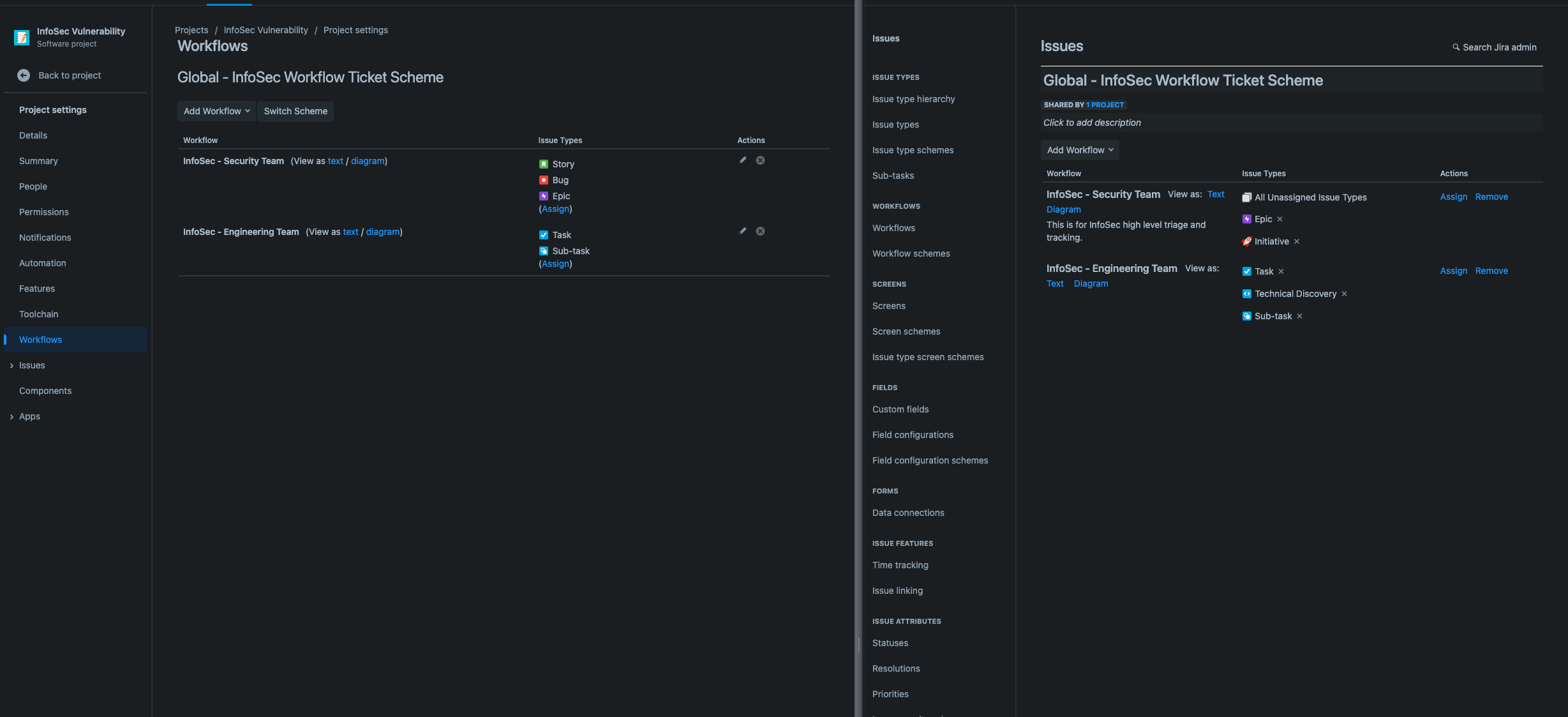Viewport: 1568px width, 717px height.
Task: Remove Task issue type in right panel
Action: (x=1281, y=271)
